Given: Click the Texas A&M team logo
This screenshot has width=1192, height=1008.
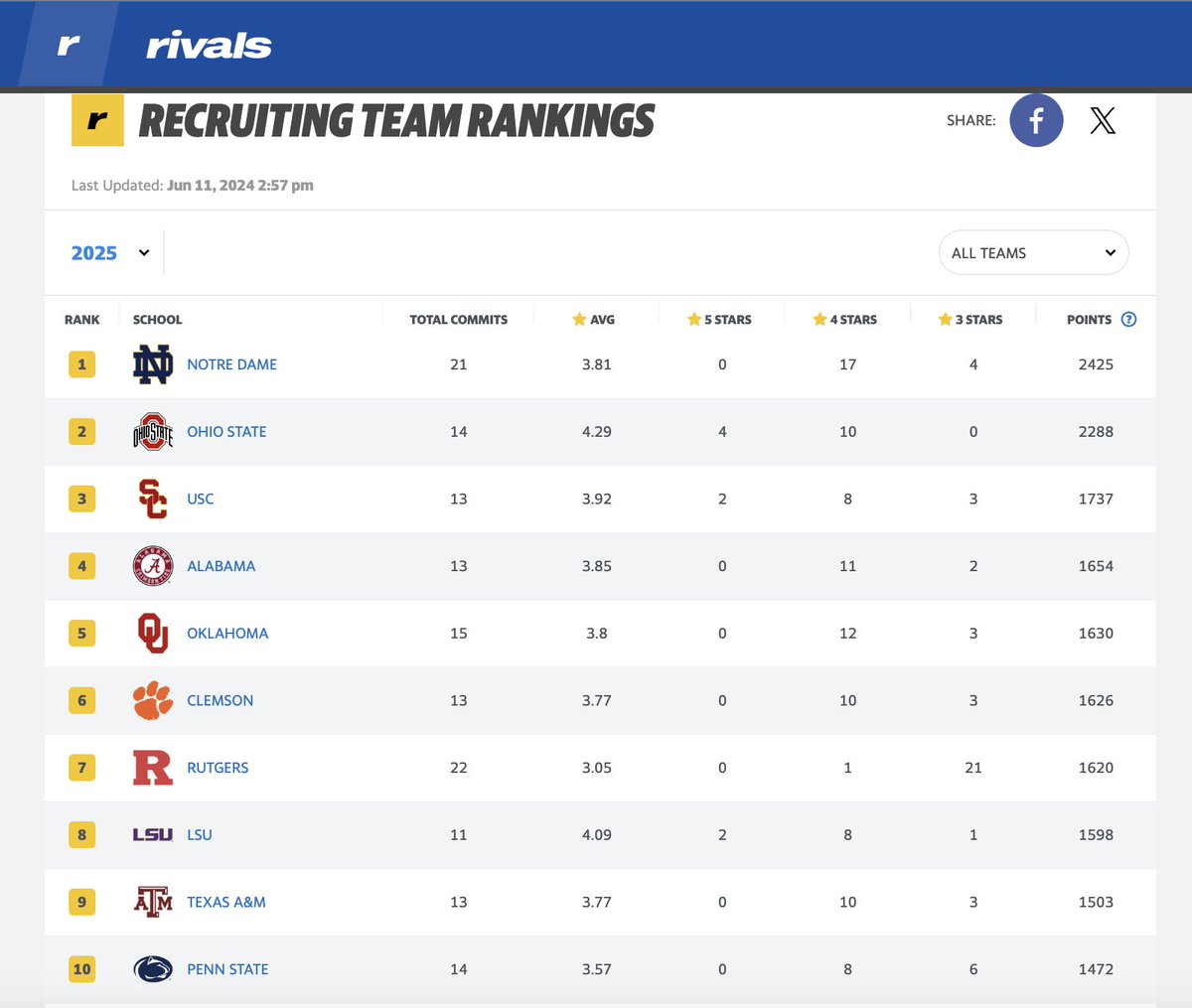Looking at the screenshot, I should coord(153,902).
